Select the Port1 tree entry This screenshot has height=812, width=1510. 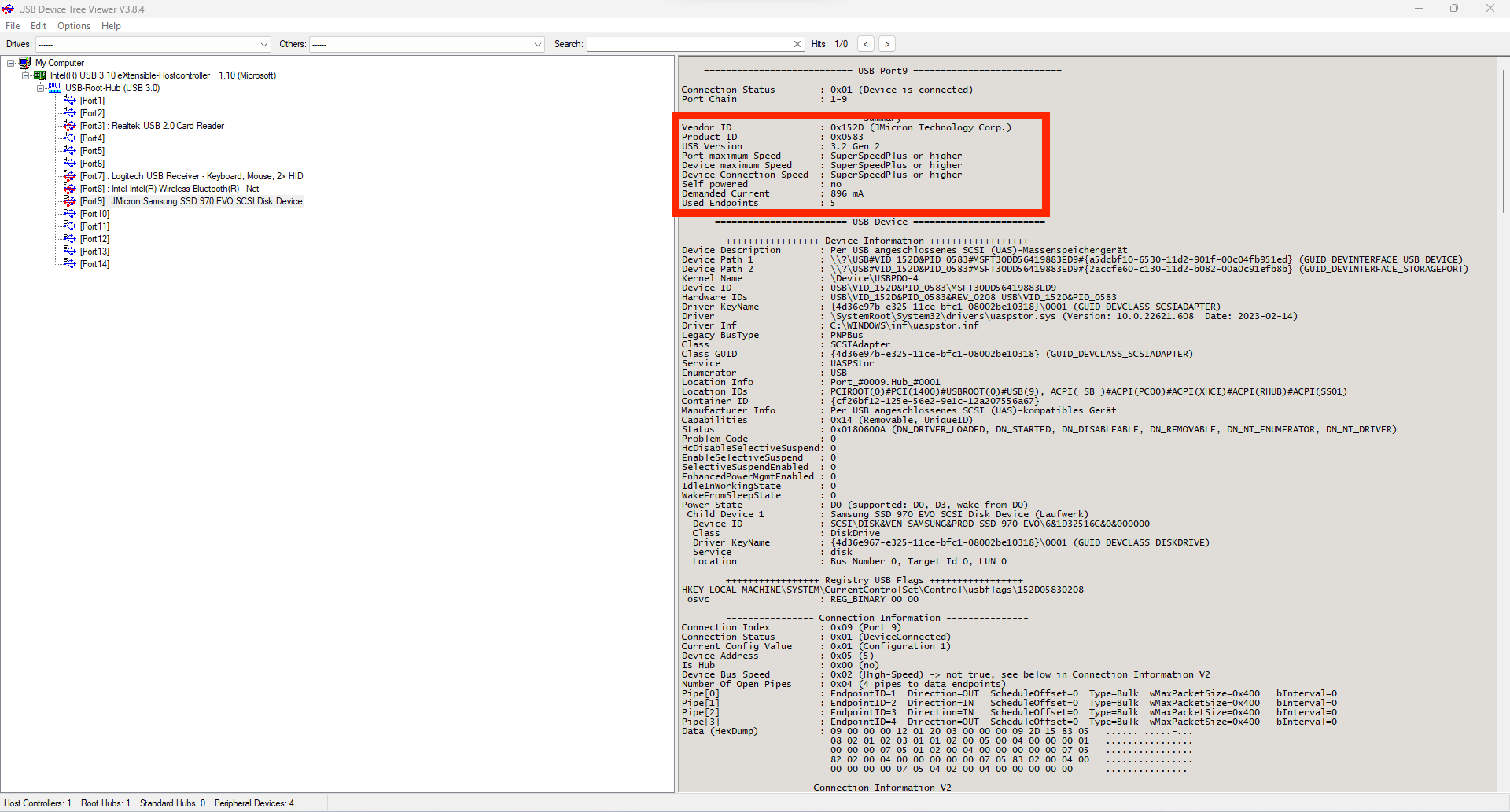coord(92,101)
